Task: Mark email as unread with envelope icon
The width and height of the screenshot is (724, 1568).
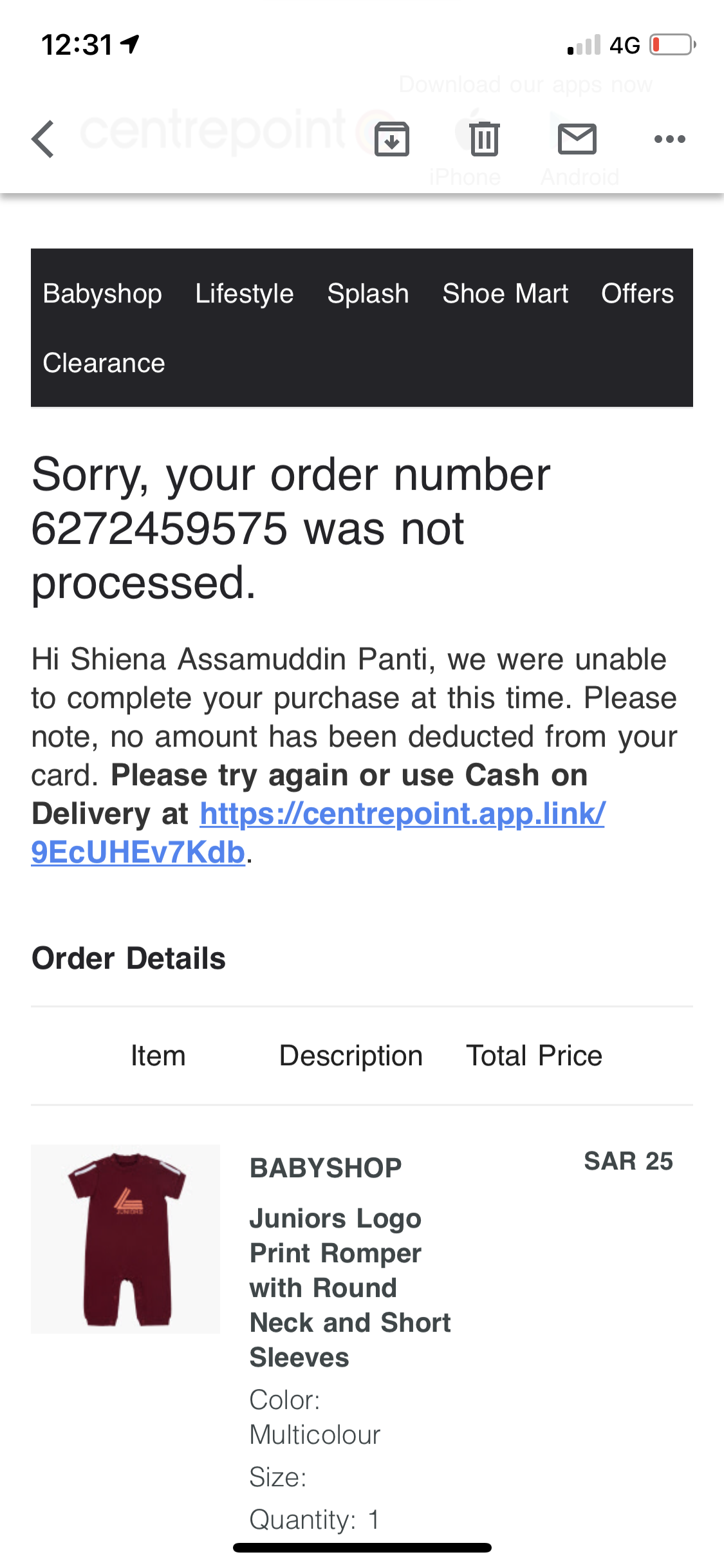Action: (577, 139)
